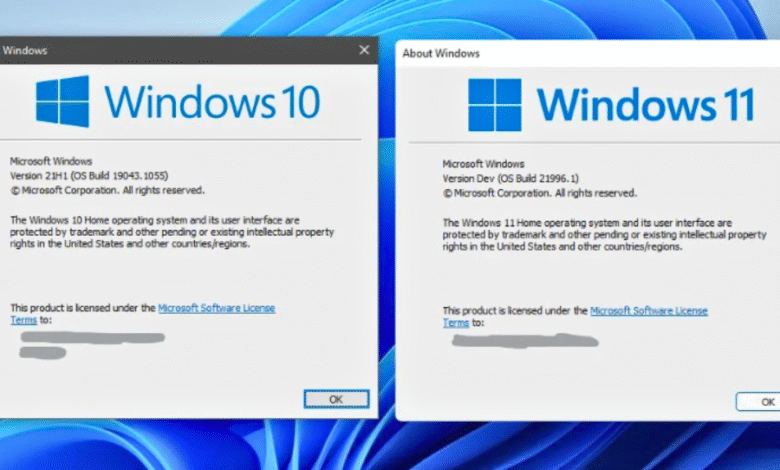Click the 'Windows 10' wordmark text
The width and height of the screenshot is (780, 470).
tap(212, 102)
